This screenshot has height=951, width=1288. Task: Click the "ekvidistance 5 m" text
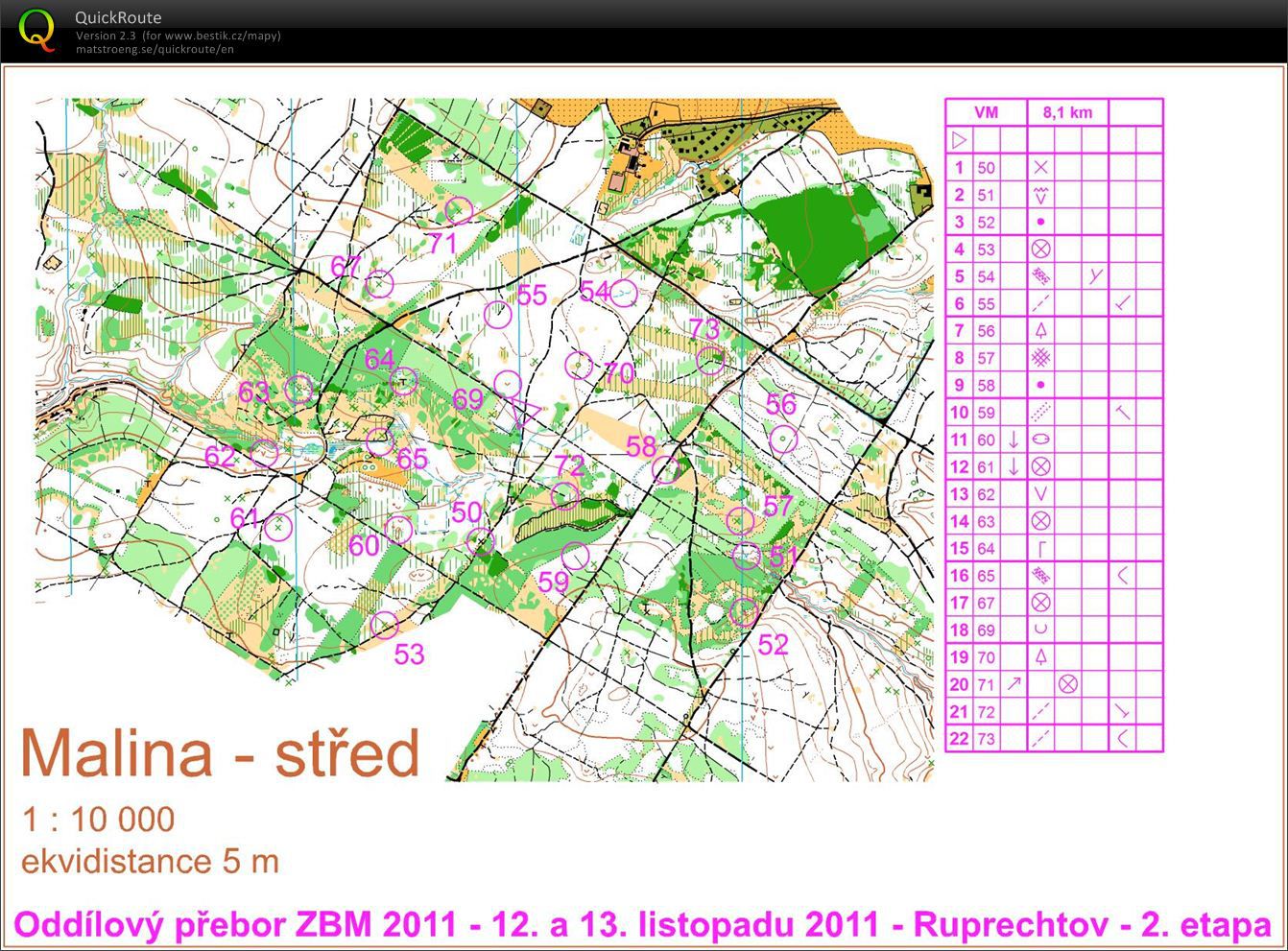150,861
